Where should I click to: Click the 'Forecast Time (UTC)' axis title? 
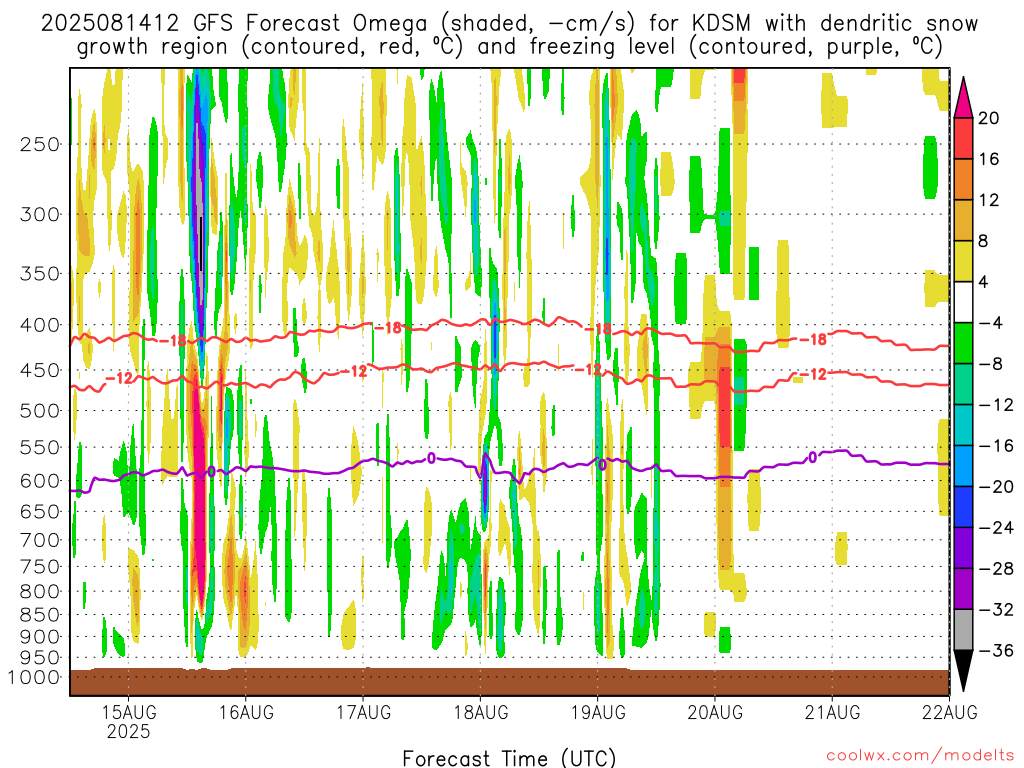point(509,758)
